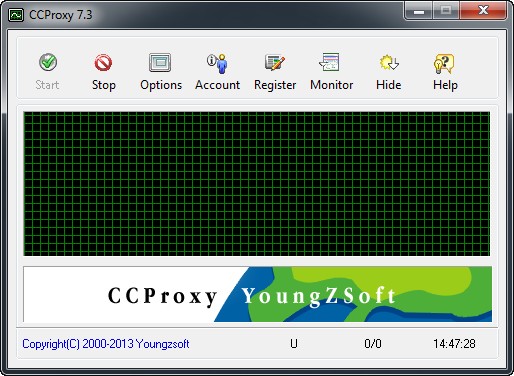Click the 0/0 connections status text
Image resolution: width=514 pixels, height=376 pixels.
(373, 344)
